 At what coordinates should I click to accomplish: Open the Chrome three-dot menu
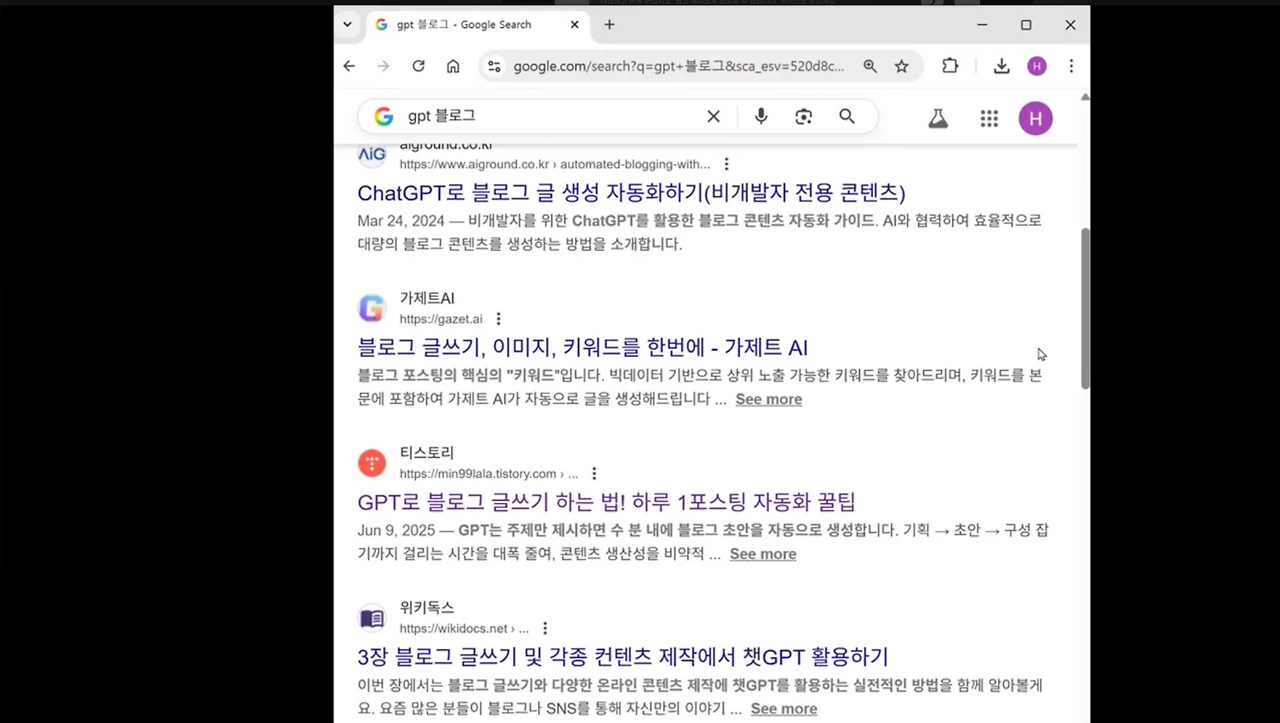coord(1071,66)
